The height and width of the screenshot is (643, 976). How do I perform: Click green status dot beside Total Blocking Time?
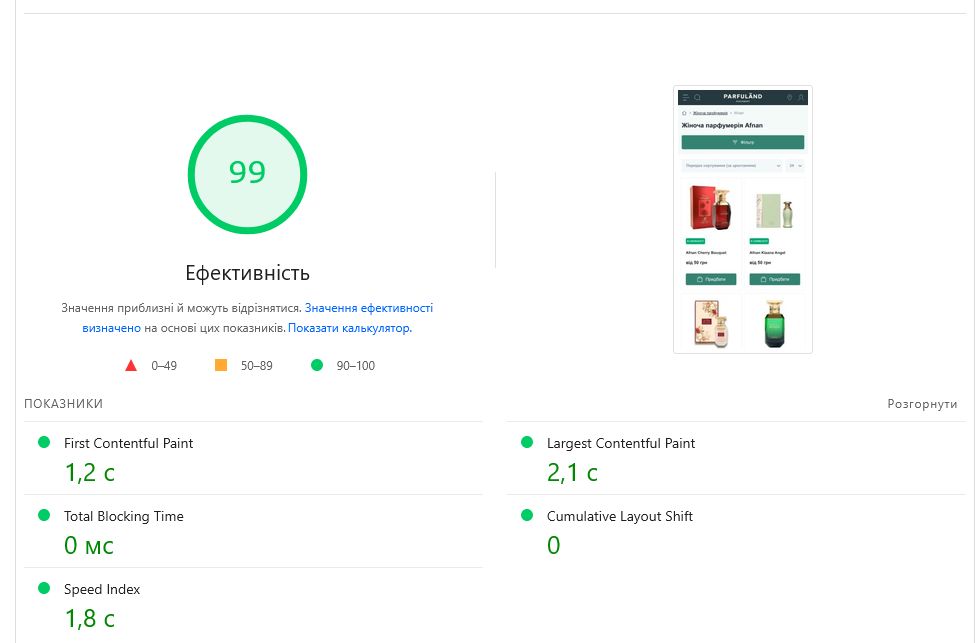click(x=44, y=515)
